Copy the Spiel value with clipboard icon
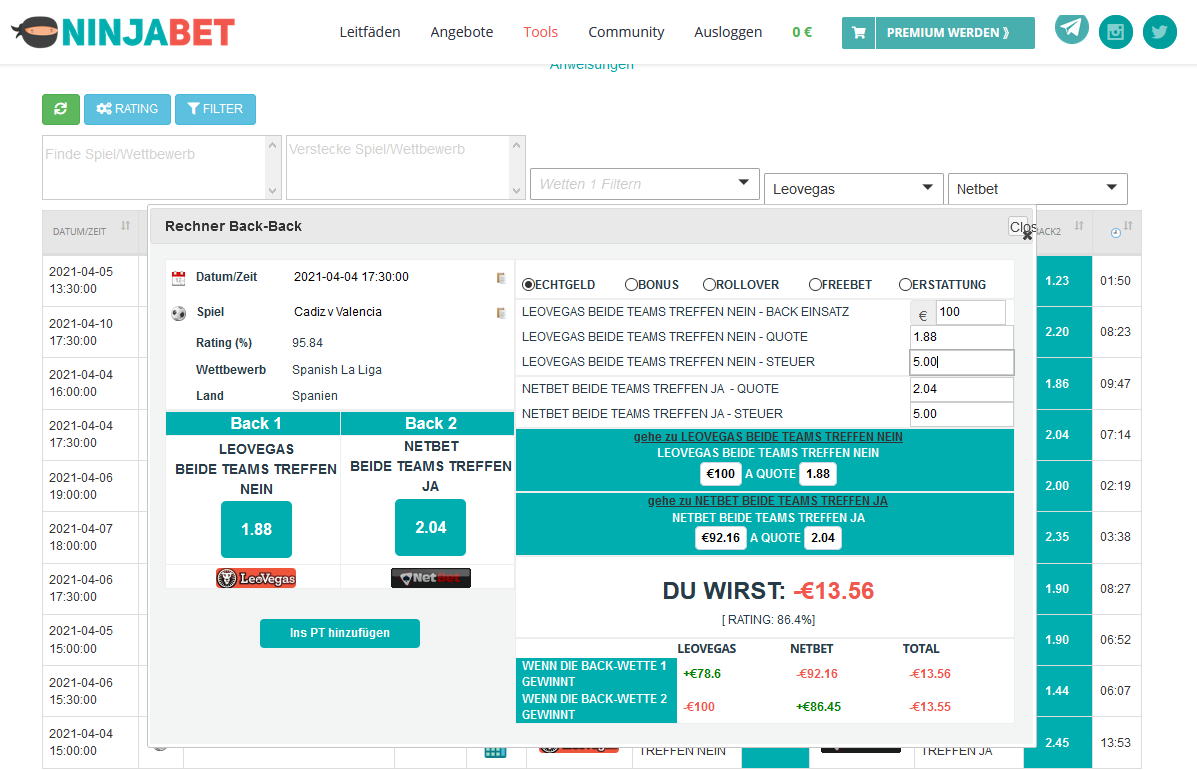 (x=501, y=313)
